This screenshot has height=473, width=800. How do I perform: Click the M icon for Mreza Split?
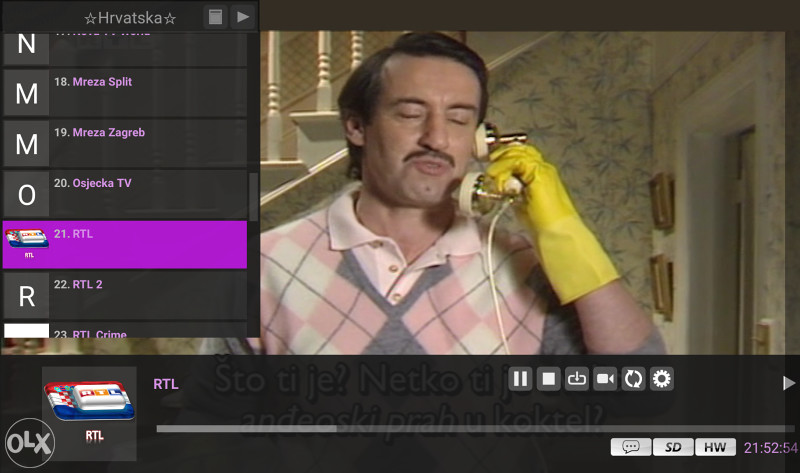click(27, 93)
